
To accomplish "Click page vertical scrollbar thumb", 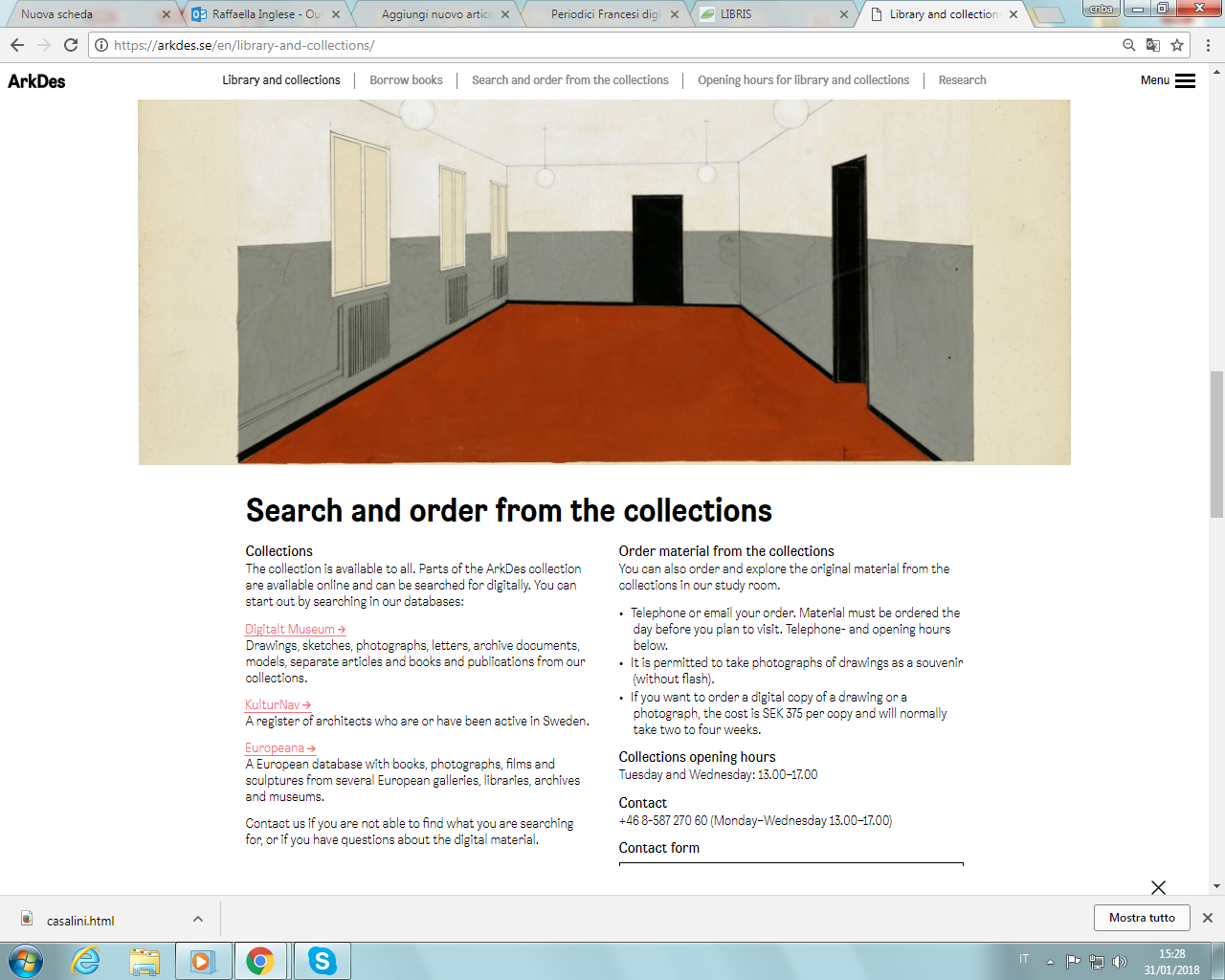I will tap(1216, 444).
